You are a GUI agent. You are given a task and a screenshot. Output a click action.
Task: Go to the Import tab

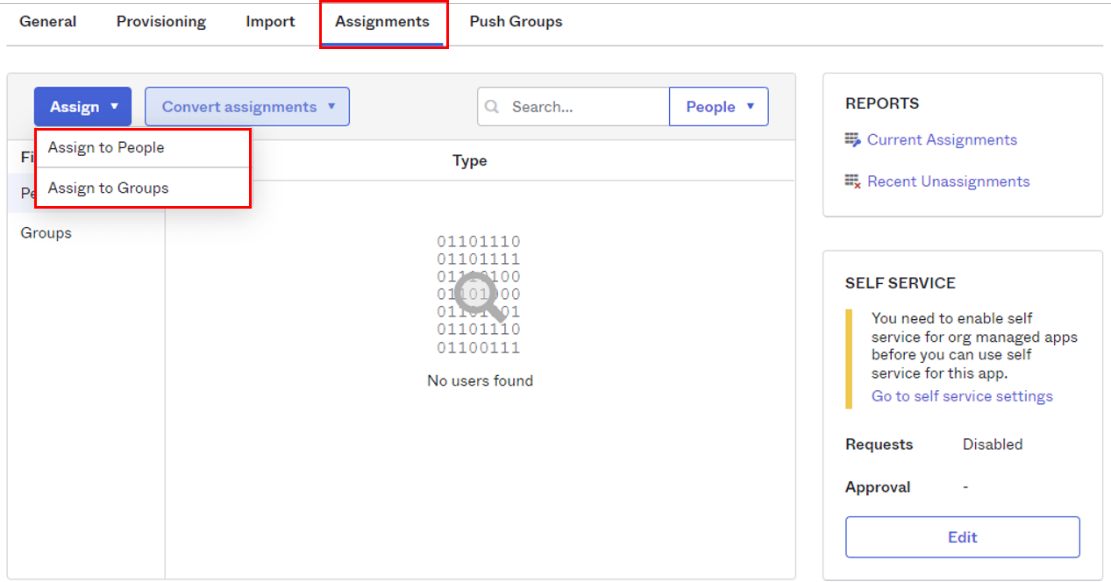270,22
